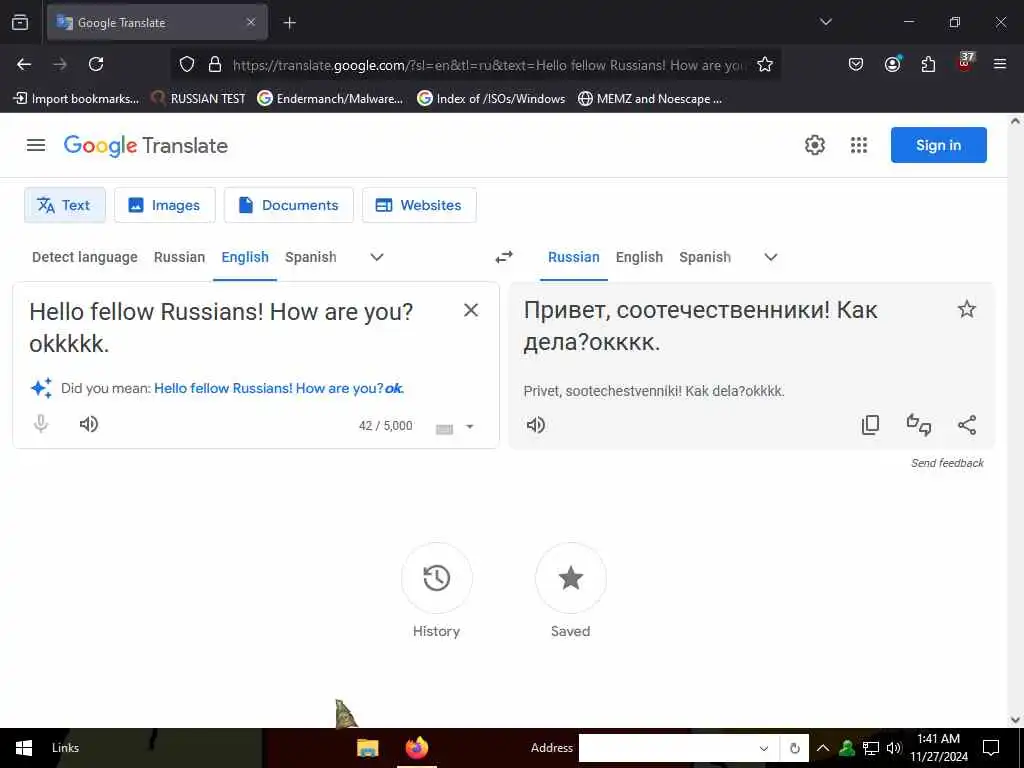The height and width of the screenshot is (768, 1024).
Task: Click Firefox taskbar icon
Action: (417, 748)
